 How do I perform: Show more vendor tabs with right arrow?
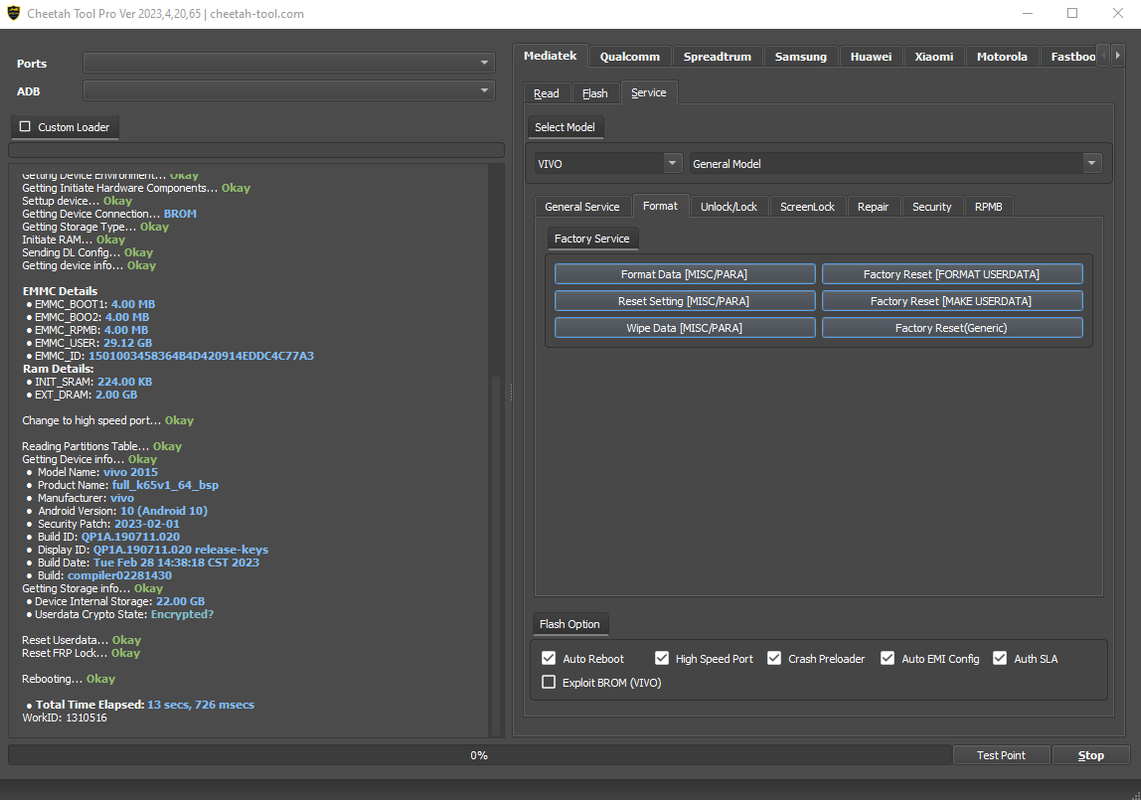pyautogui.click(x=1118, y=55)
